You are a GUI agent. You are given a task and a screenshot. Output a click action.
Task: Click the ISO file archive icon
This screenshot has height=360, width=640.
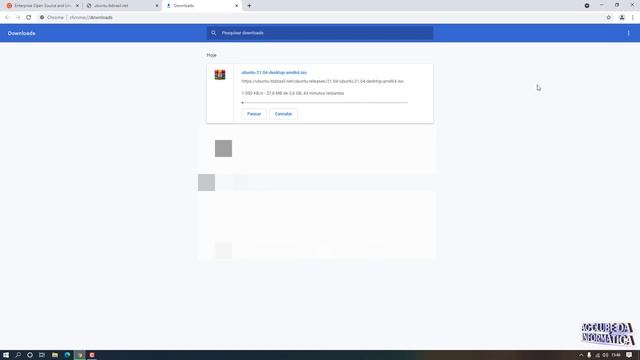point(220,75)
